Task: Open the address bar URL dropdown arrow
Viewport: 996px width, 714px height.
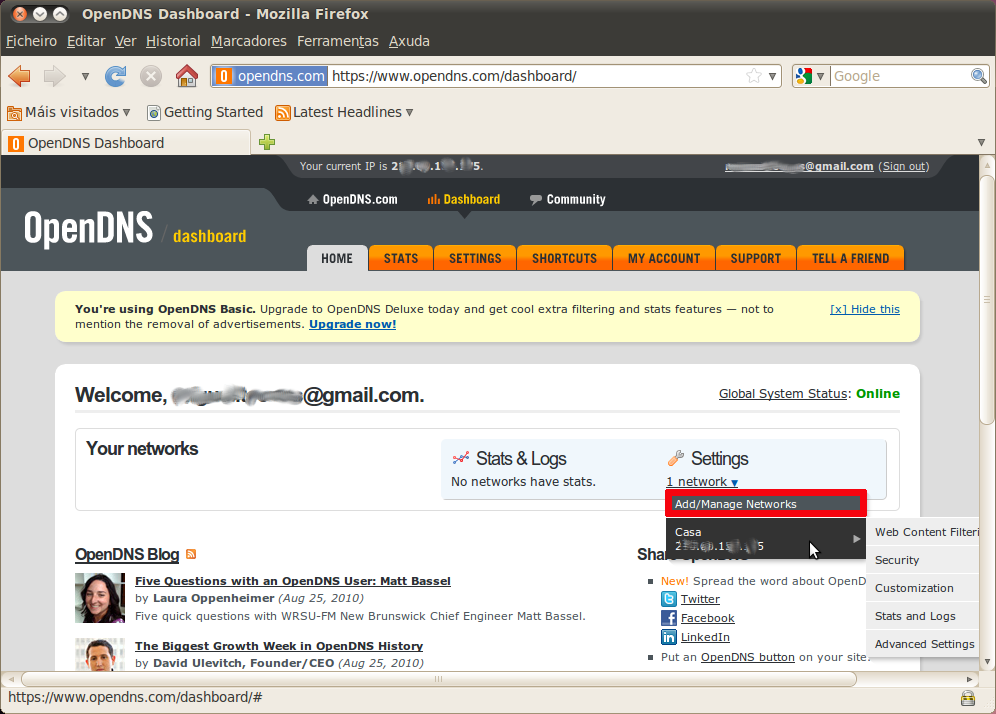Action: pyautogui.click(x=772, y=76)
